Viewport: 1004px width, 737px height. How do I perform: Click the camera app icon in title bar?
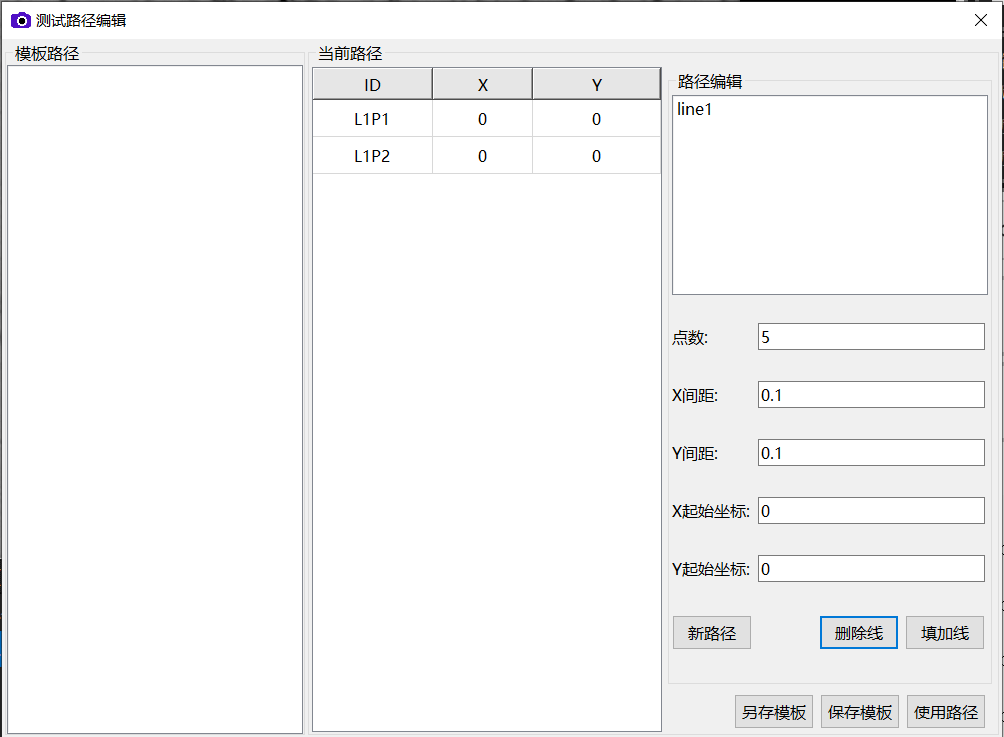click(21, 20)
